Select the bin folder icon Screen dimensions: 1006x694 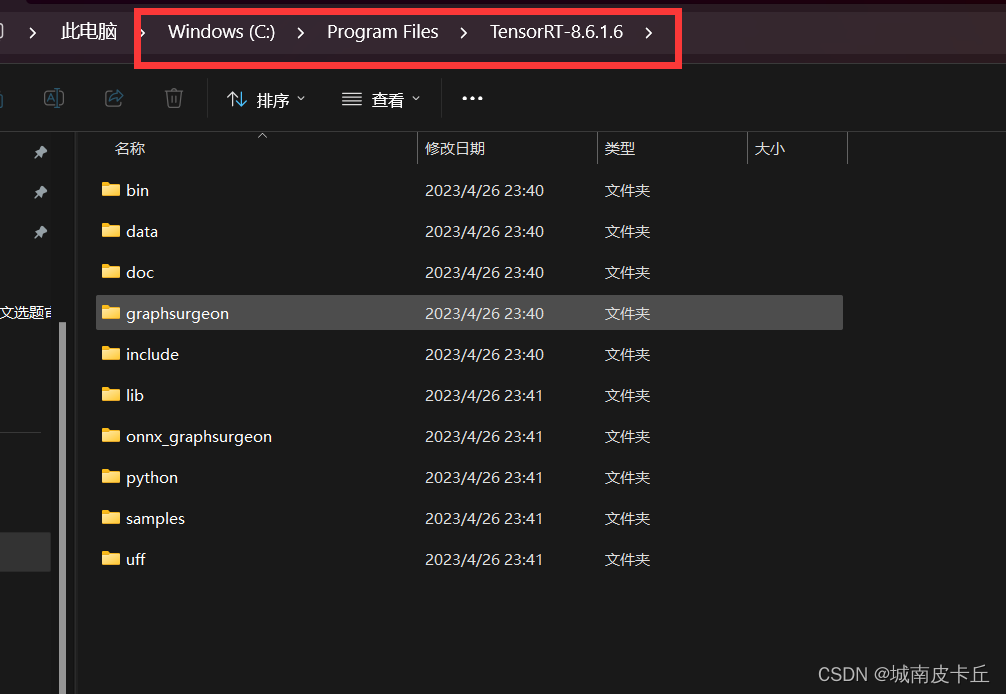(111, 189)
